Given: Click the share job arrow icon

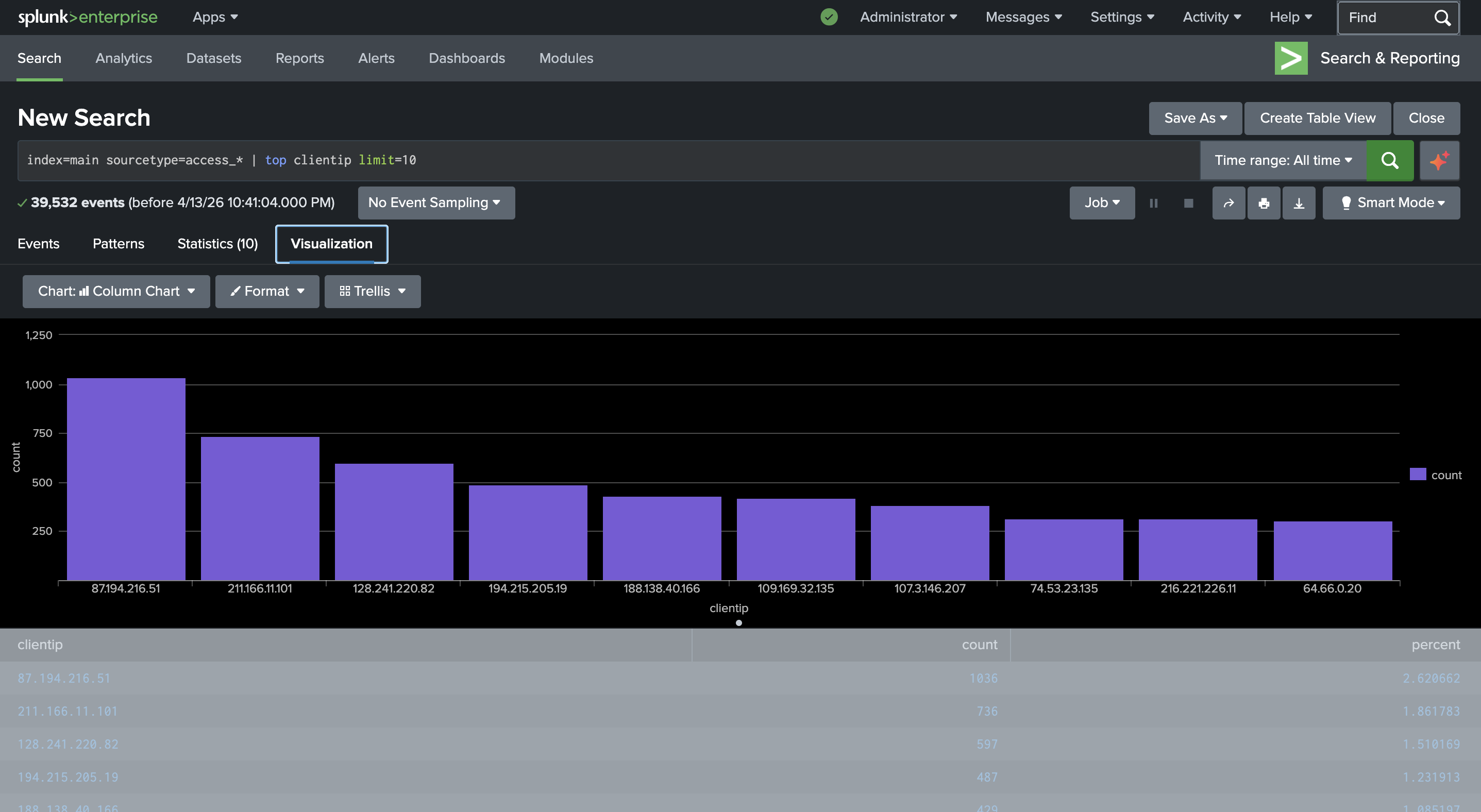Looking at the screenshot, I should coord(1228,203).
